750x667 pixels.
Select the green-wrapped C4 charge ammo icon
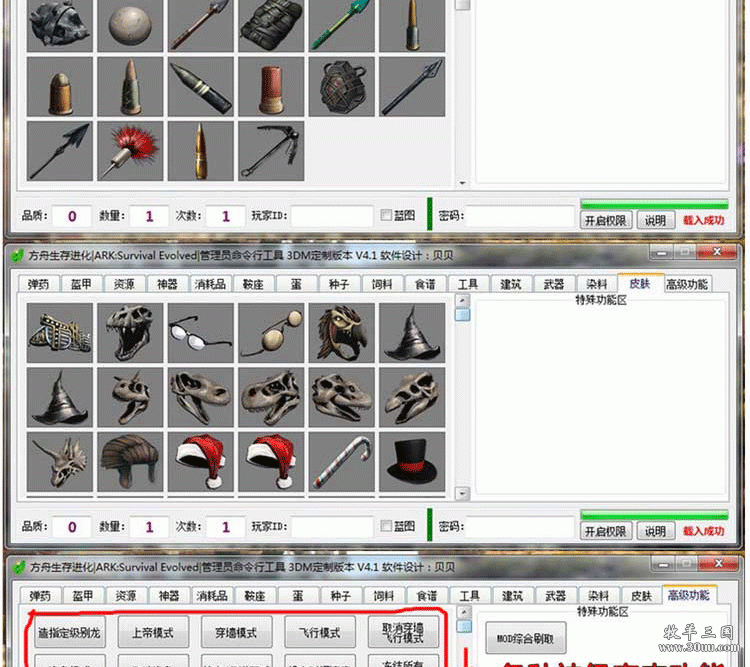coord(271,25)
